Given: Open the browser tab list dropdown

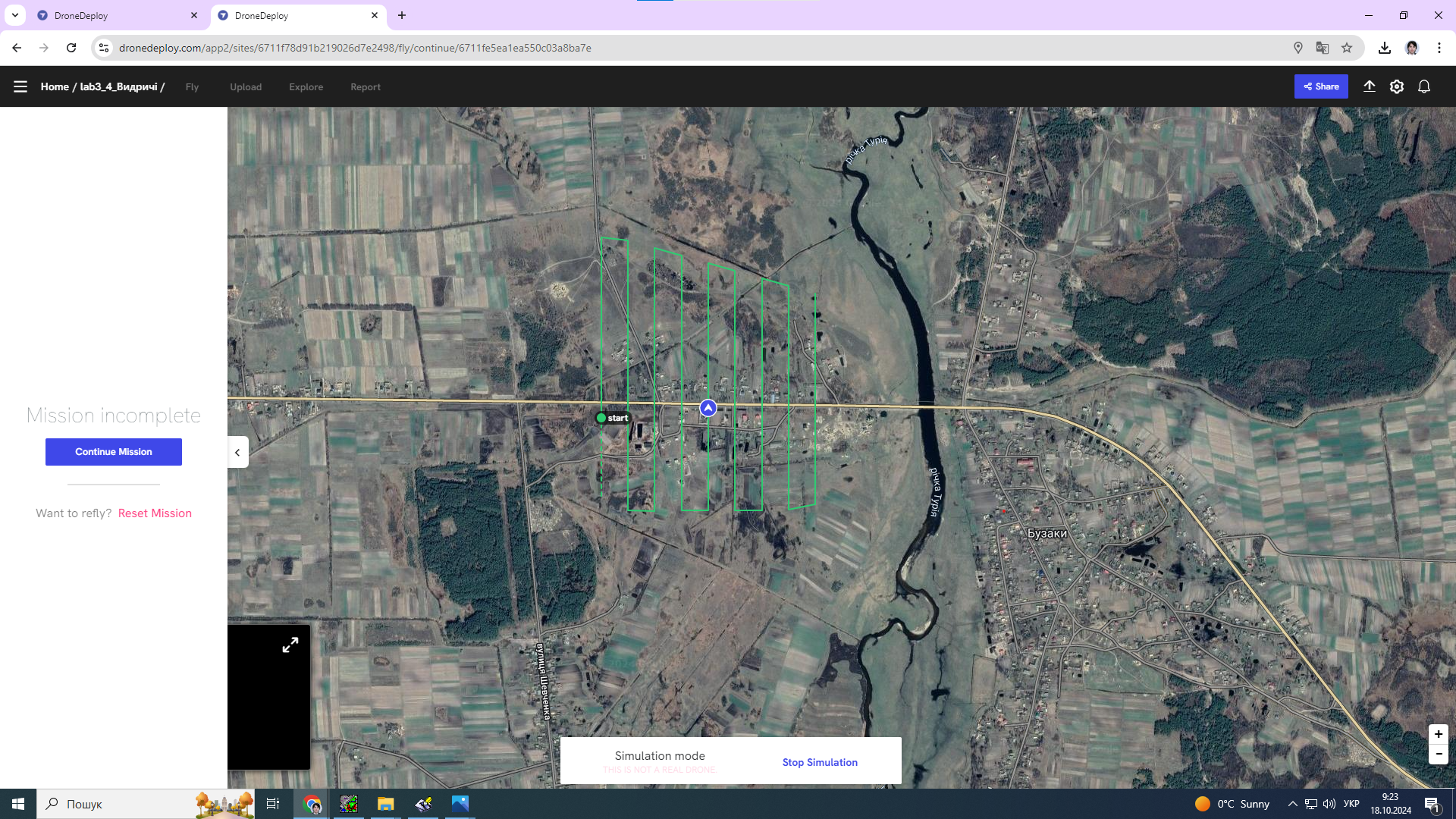Looking at the screenshot, I should [14, 15].
